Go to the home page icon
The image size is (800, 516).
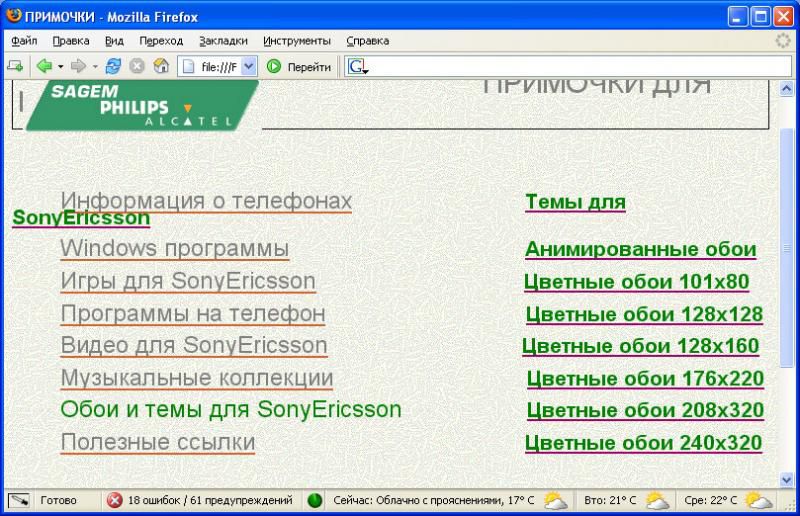coord(160,67)
